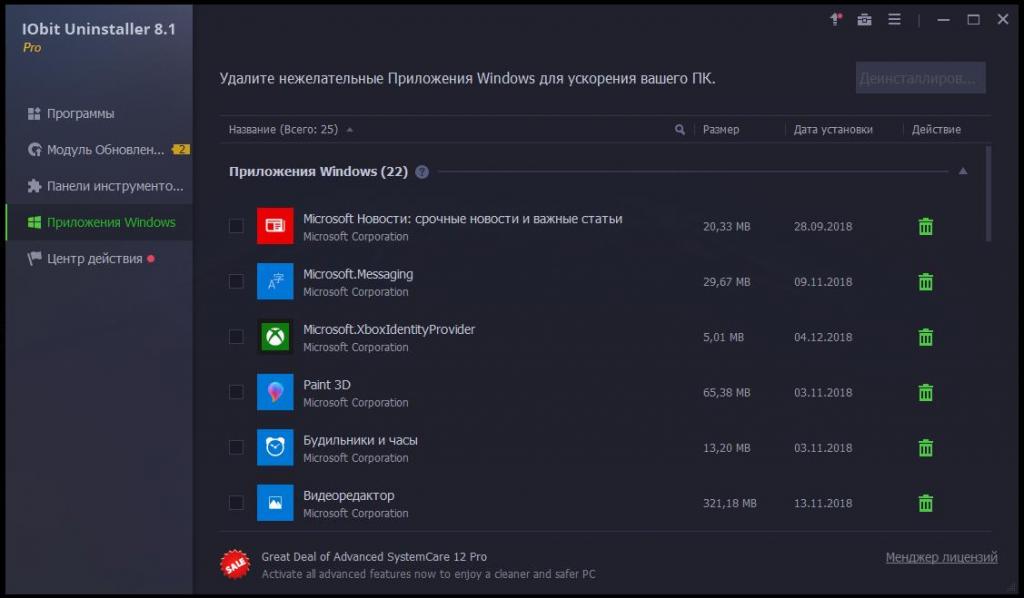Open the hamburger options menu
Viewport: 1024px width, 598px height.
tap(894, 20)
